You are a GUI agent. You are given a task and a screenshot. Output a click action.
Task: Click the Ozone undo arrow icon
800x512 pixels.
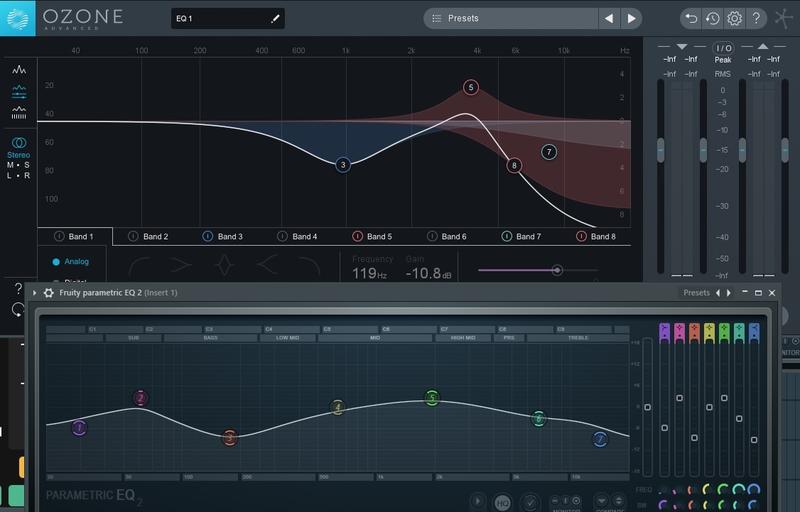click(691, 19)
